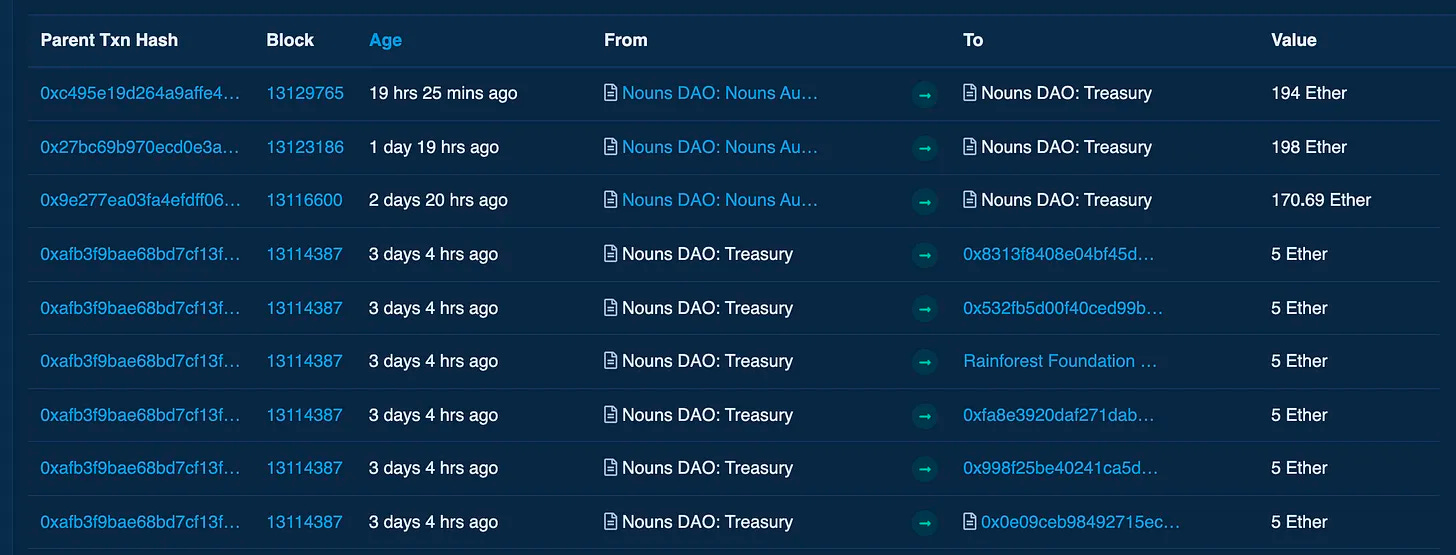Click the 'To' column header

pos(973,40)
